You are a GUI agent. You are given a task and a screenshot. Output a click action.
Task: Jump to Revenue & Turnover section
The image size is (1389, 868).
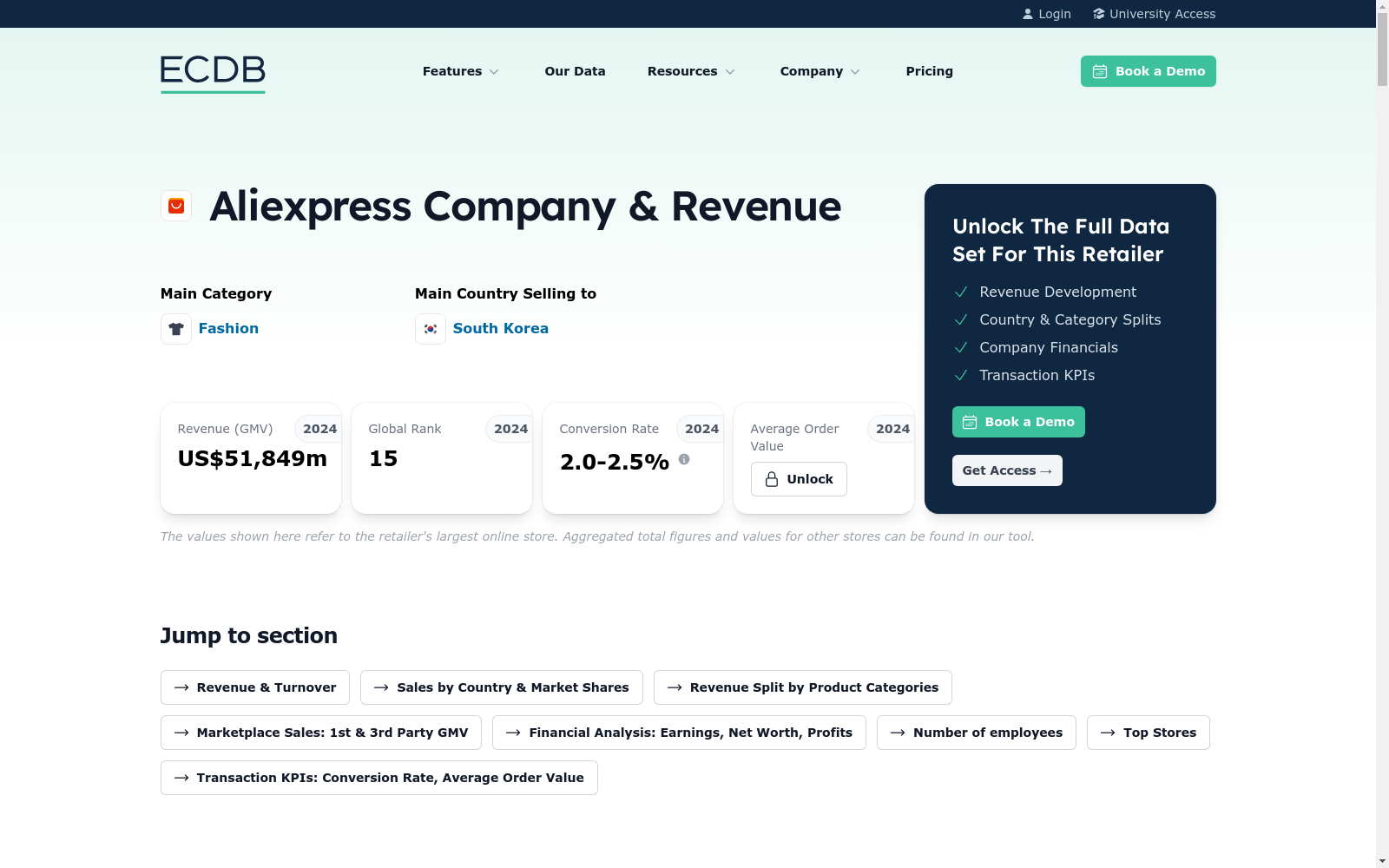point(255,687)
